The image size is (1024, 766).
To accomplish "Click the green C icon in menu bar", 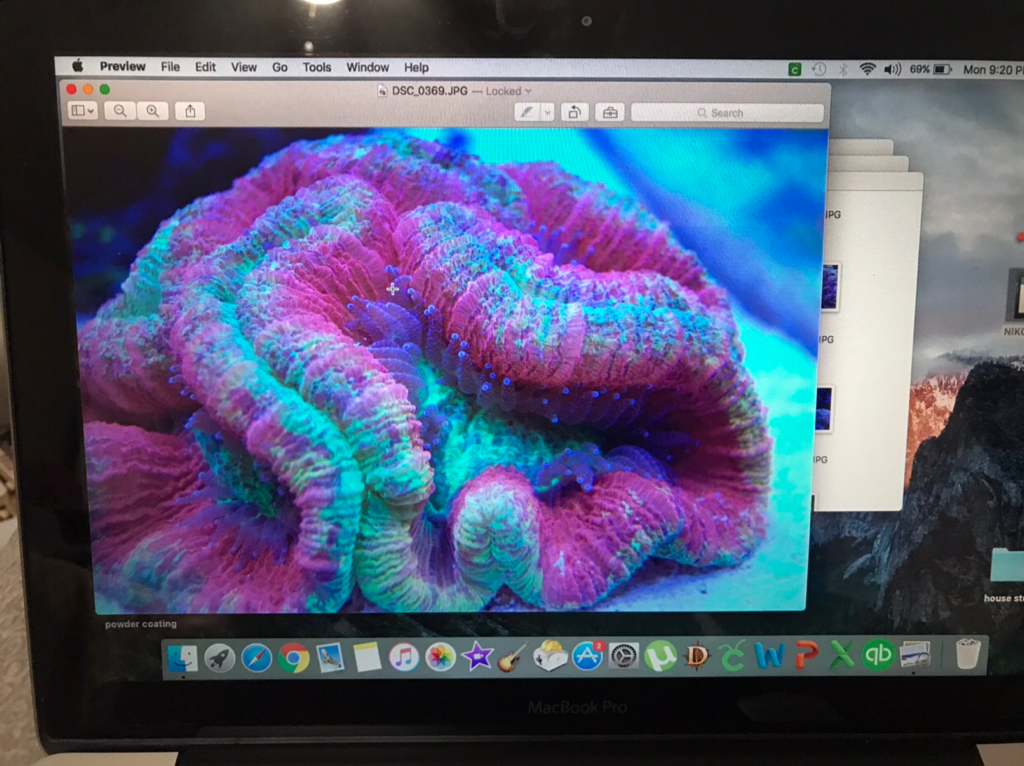I will (x=795, y=69).
